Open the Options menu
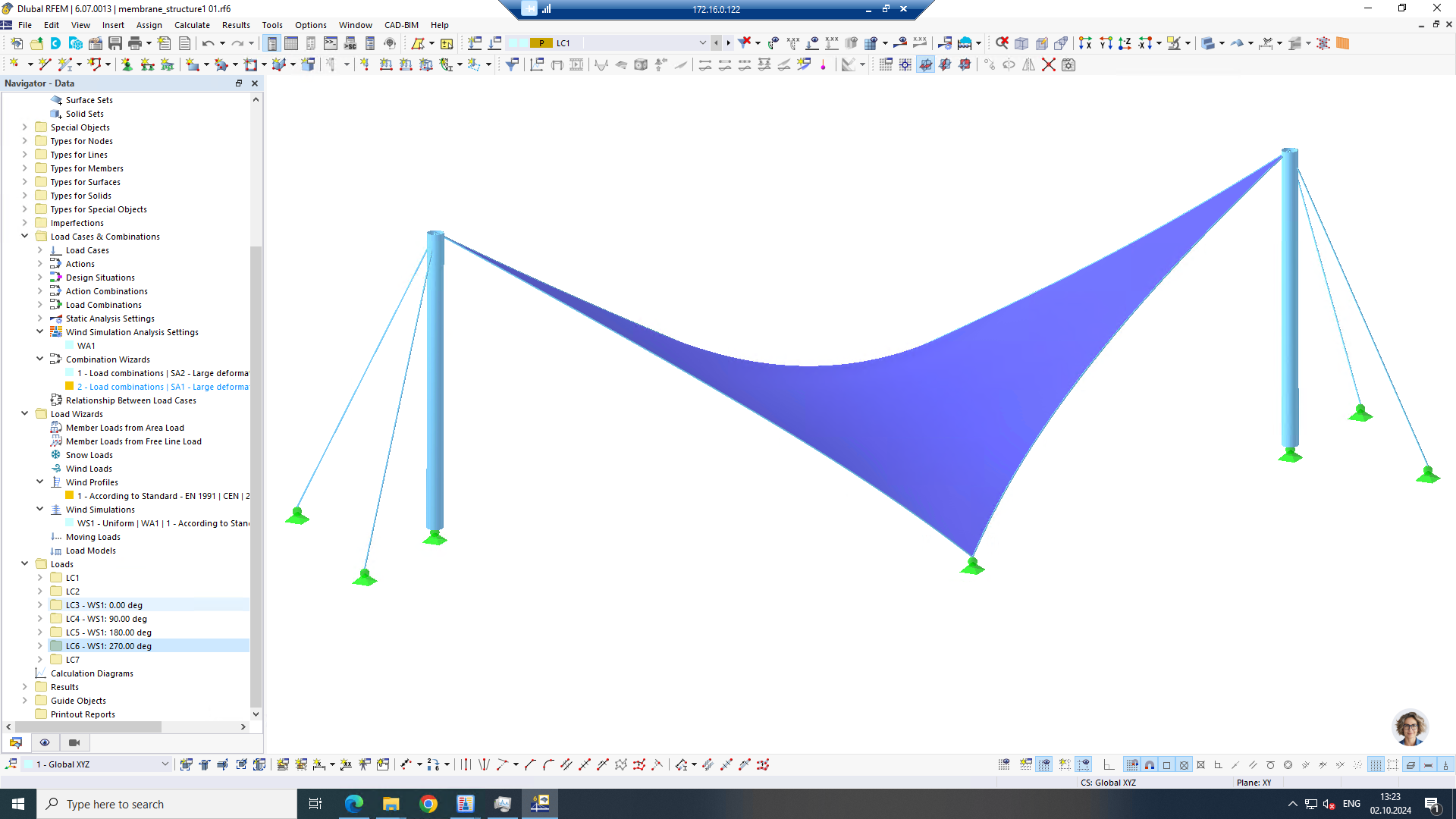 tap(310, 24)
